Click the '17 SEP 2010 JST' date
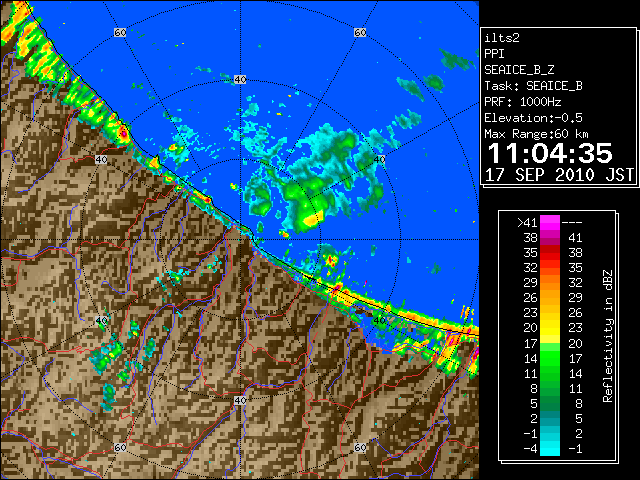Screen dimensions: 640x480 click(560, 175)
